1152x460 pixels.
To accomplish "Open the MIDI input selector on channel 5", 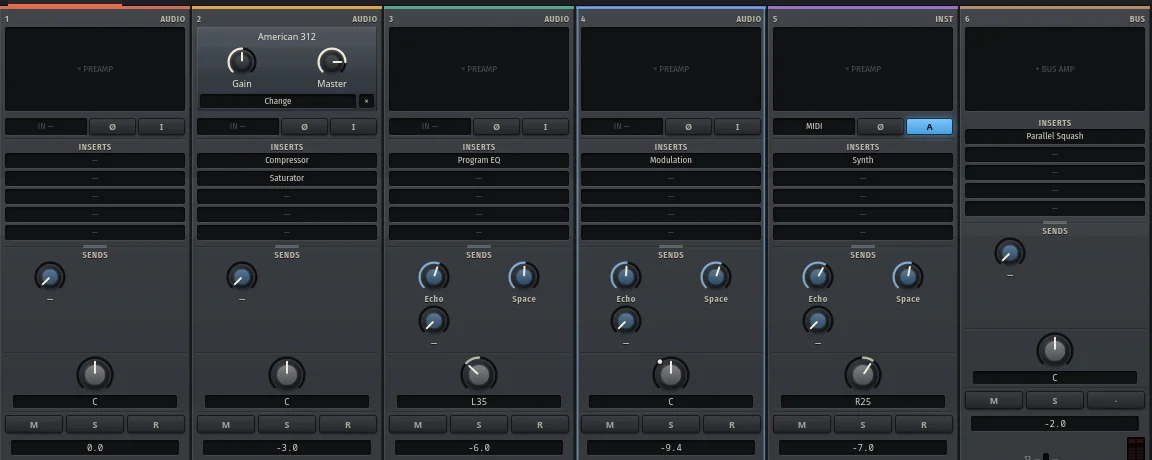I will pos(814,126).
